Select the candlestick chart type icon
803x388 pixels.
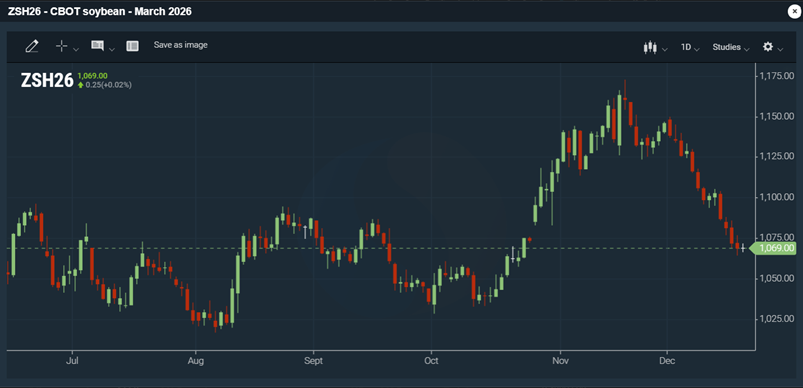point(650,47)
